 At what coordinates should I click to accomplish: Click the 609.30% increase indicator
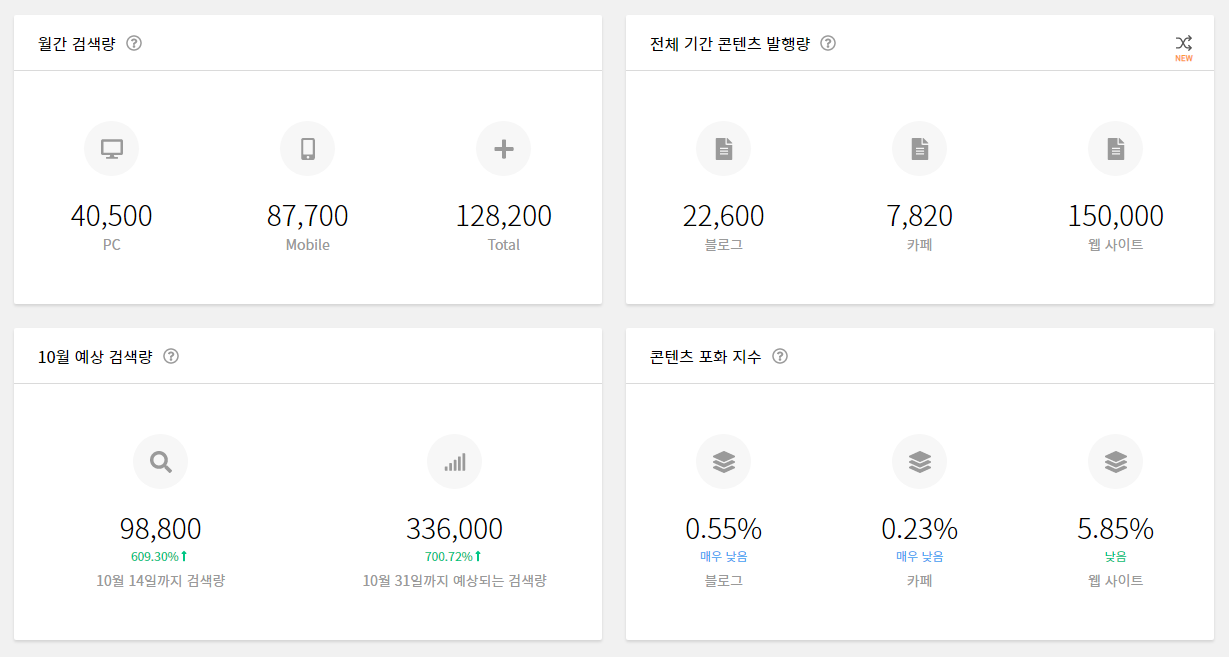[x=160, y=556]
